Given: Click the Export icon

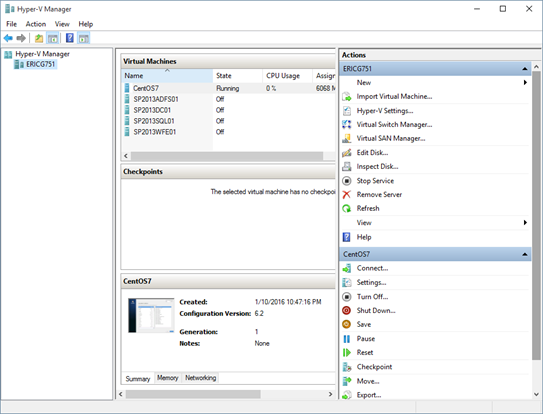Looking at the screenshot, I should coord(347,395).
